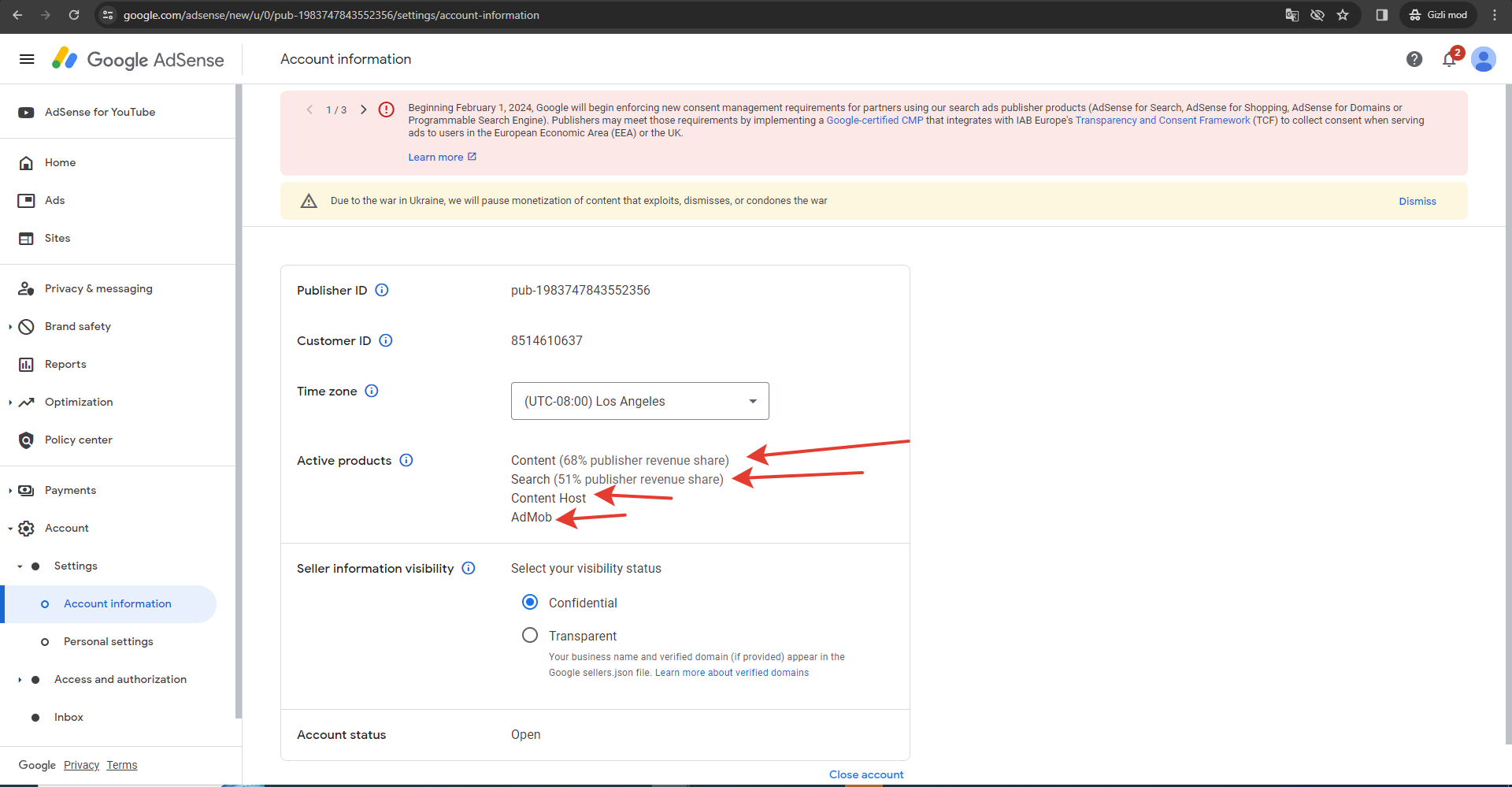This screenshot has height=787, width=1512.
Task: Show Publisher ID info tooltip icon
Action: pyautogui.click(x=382, y=290)
